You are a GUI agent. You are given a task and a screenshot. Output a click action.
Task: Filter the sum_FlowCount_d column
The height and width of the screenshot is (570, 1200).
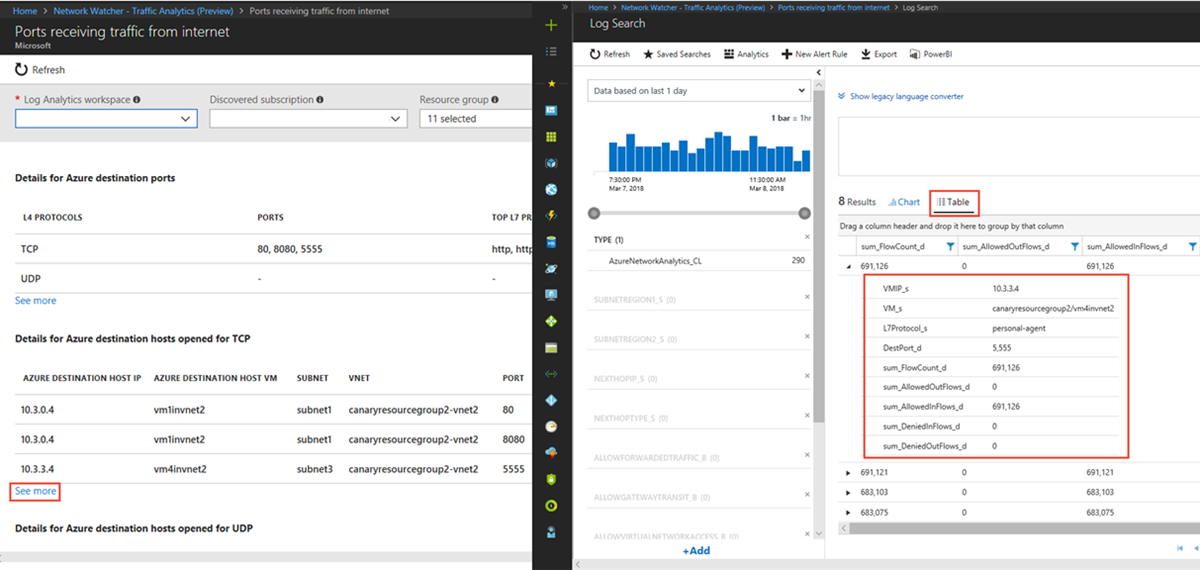click(949, 246)
